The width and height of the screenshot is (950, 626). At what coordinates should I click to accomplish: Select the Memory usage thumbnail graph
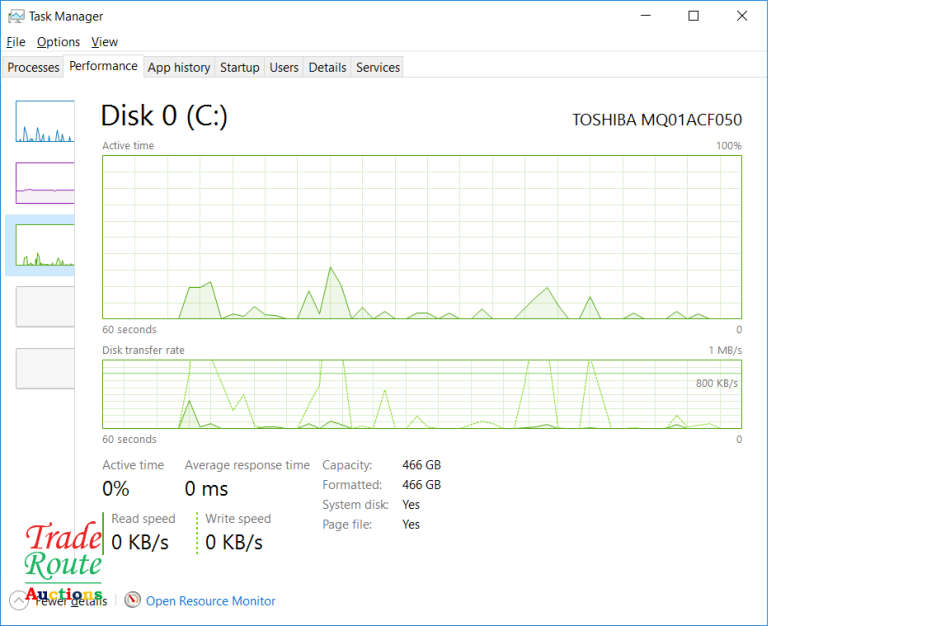point(45,183)
